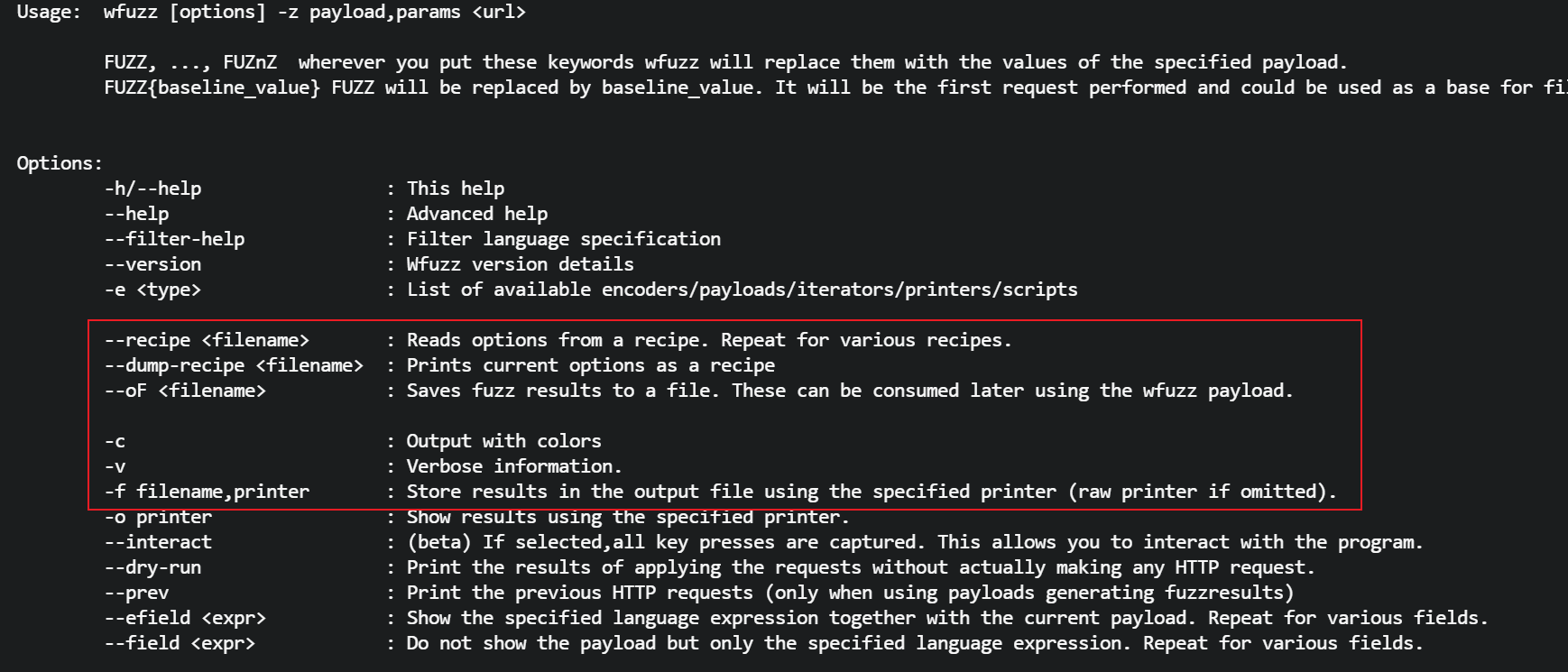Click the -f filename,printer option
Screen dimensions: 1568x672
(x=207, y=492)
